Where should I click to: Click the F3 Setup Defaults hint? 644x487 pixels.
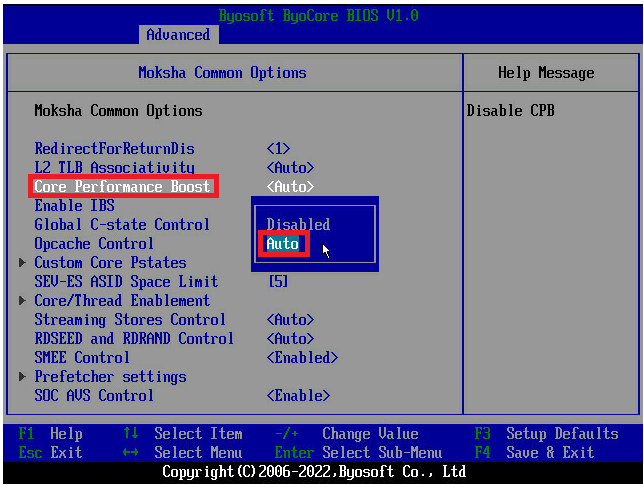point(547,434)
